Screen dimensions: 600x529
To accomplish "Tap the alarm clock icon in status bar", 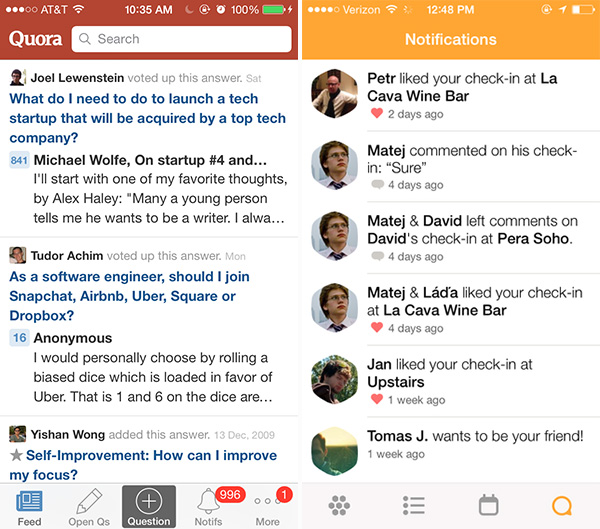I will (x=221, y=9).
